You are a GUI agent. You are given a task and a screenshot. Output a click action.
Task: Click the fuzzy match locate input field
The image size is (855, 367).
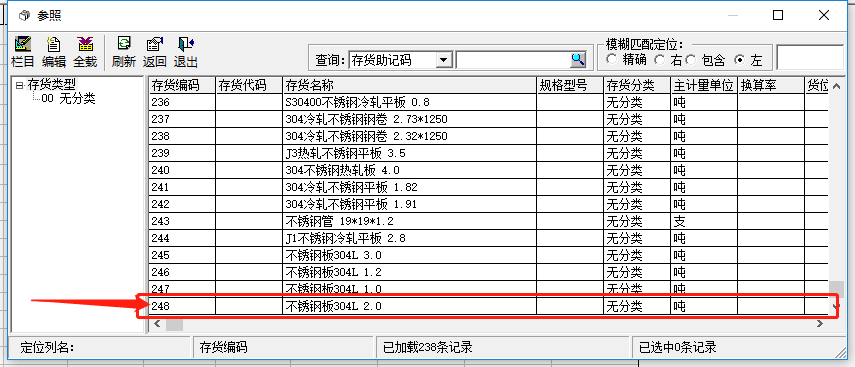pyautogui.click(x=809, y=58)
